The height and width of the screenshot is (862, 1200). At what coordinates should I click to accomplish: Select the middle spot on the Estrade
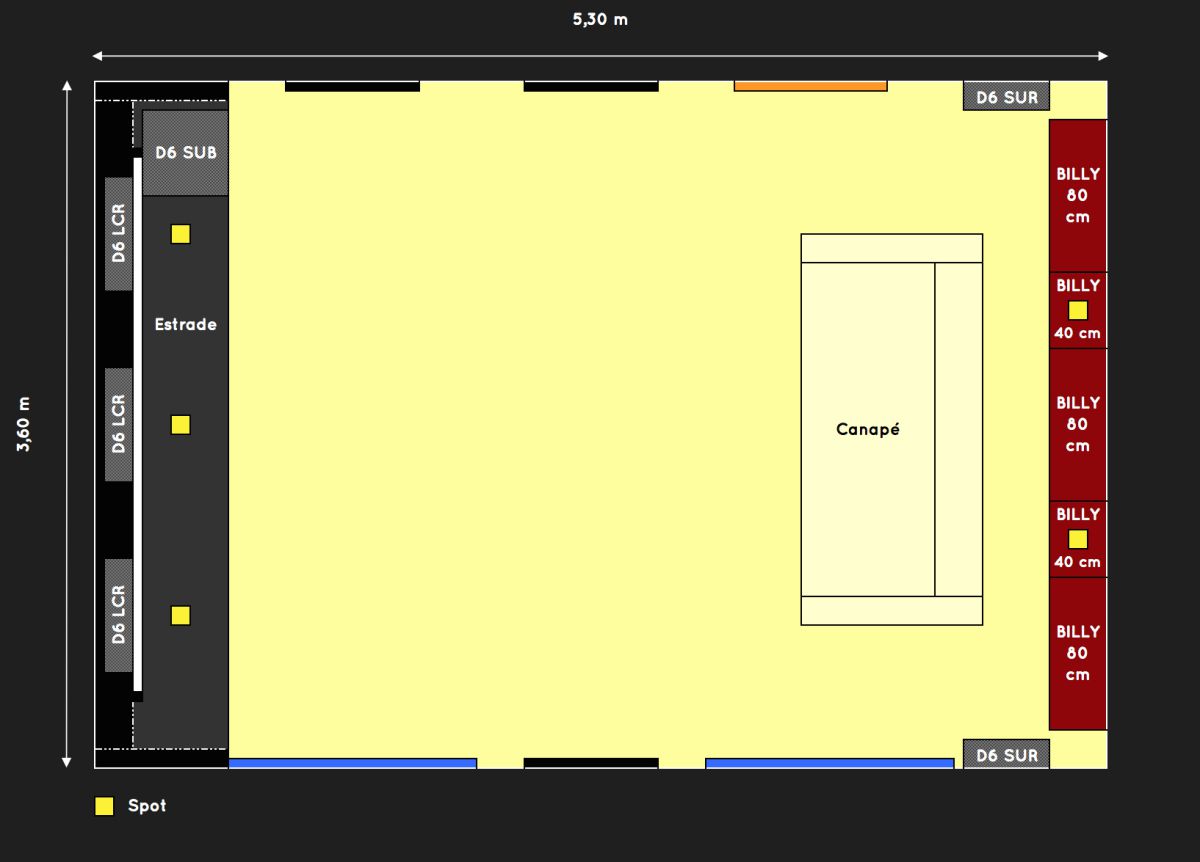180,425
